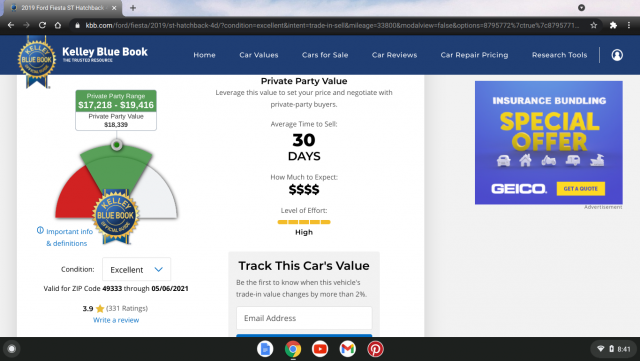Image resolution: width=640 pixels, height=361 pixels.
Task: Click the Private Party Range price box
Action: click(x=116, y=100)
